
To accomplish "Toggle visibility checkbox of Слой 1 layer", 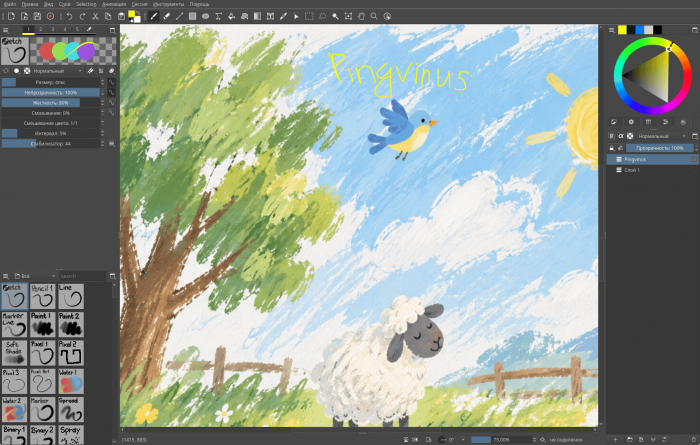I will click(694, 170).
